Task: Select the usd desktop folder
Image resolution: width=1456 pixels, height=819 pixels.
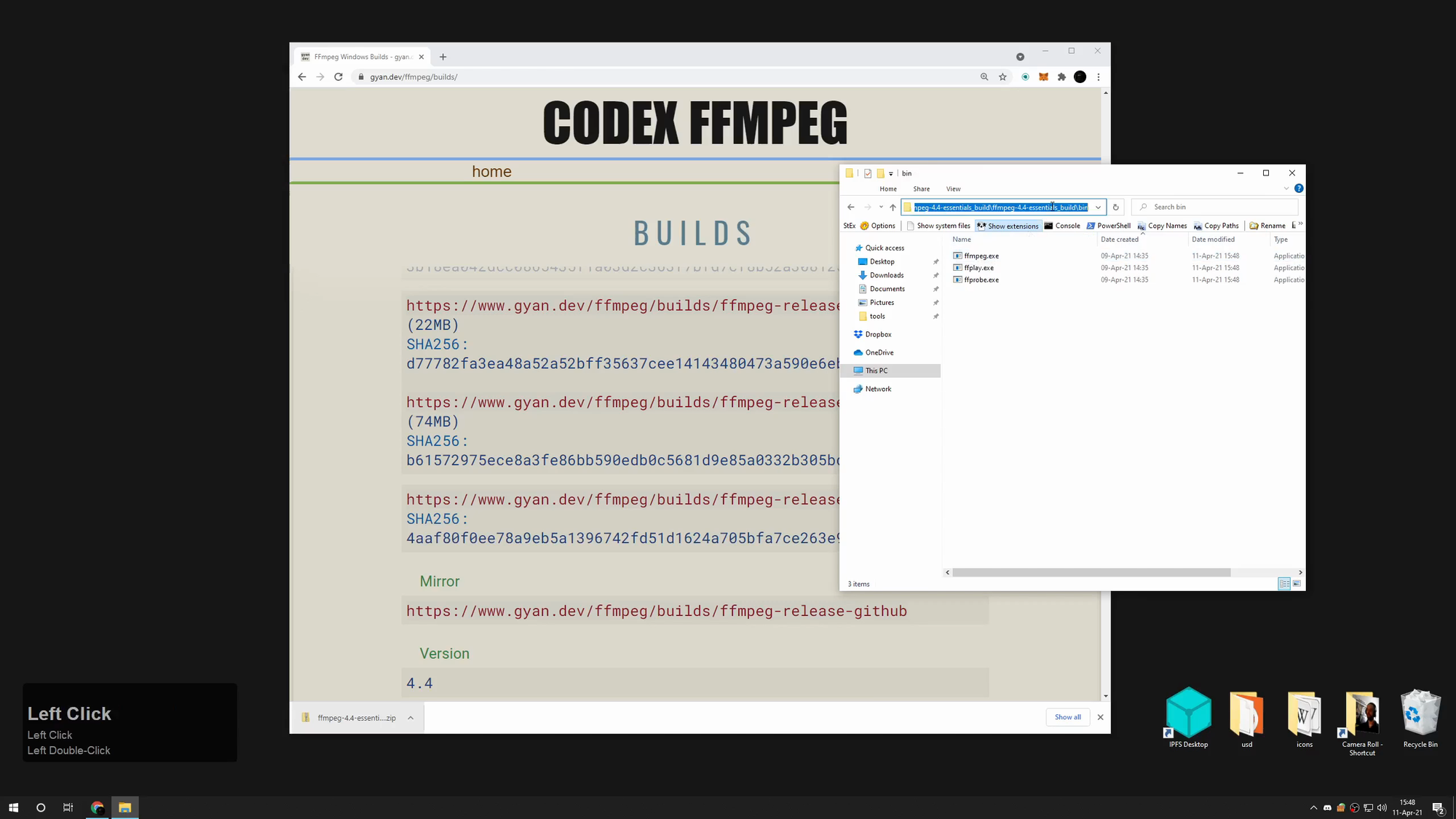Action: pyautogui.click(x=1246, y=719)
